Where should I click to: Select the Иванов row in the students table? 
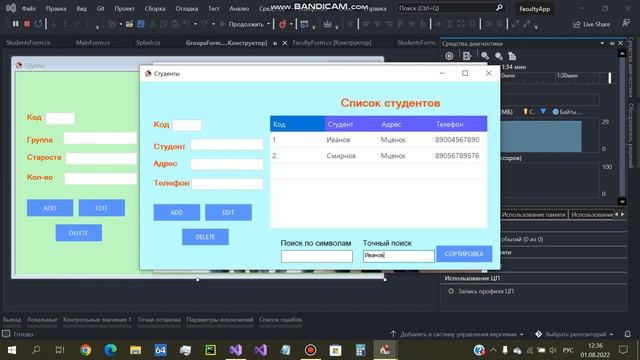[x=378, y=140]
